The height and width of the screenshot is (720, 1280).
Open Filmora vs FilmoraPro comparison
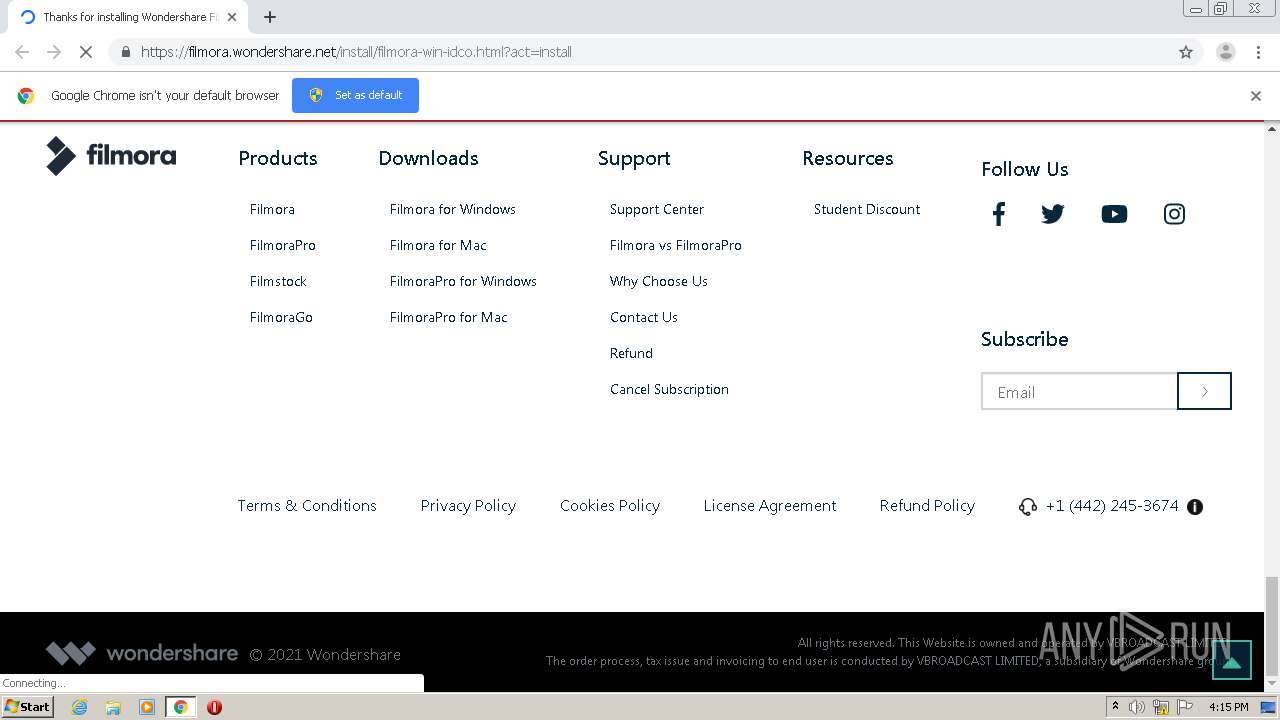(x=676, y=245)
